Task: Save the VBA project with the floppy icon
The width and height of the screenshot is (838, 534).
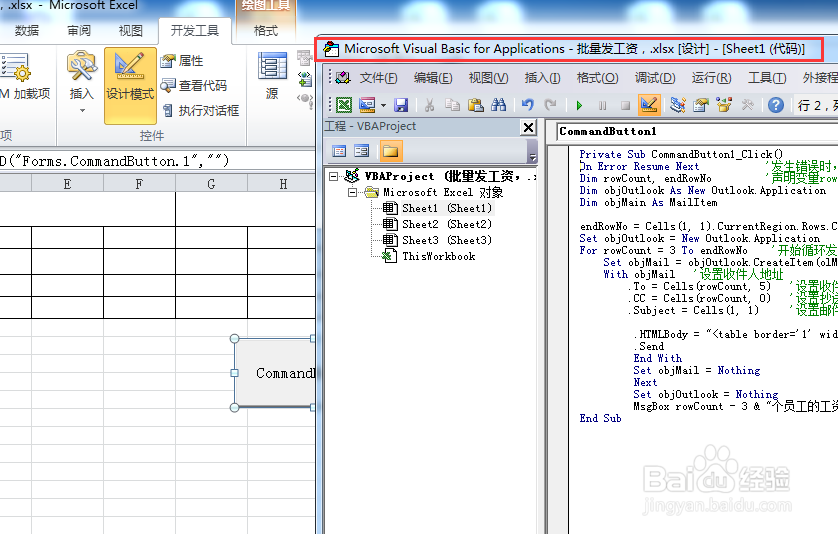Action: [401, 105]
